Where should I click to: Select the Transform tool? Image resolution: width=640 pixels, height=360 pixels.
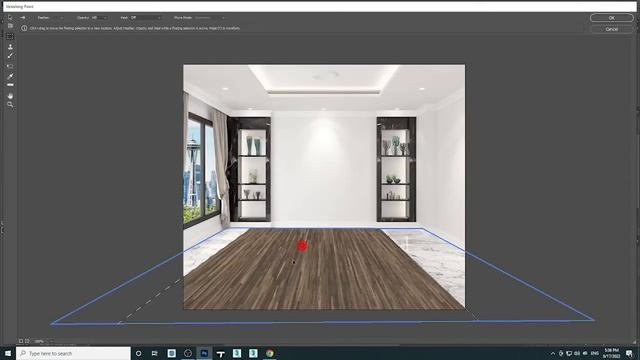coord(10,66)
